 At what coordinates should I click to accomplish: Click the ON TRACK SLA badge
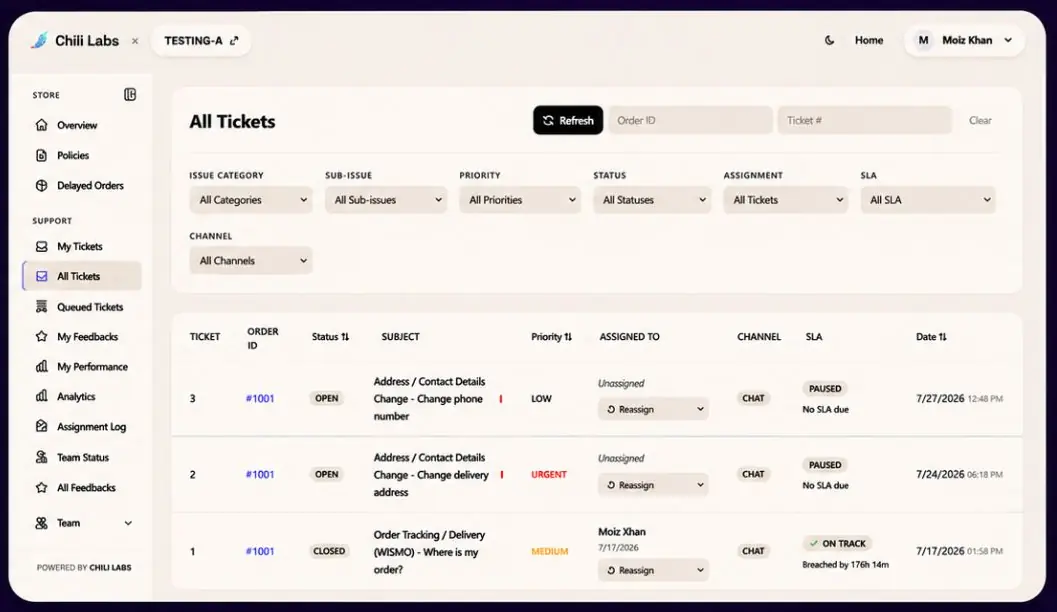point(837,543)
